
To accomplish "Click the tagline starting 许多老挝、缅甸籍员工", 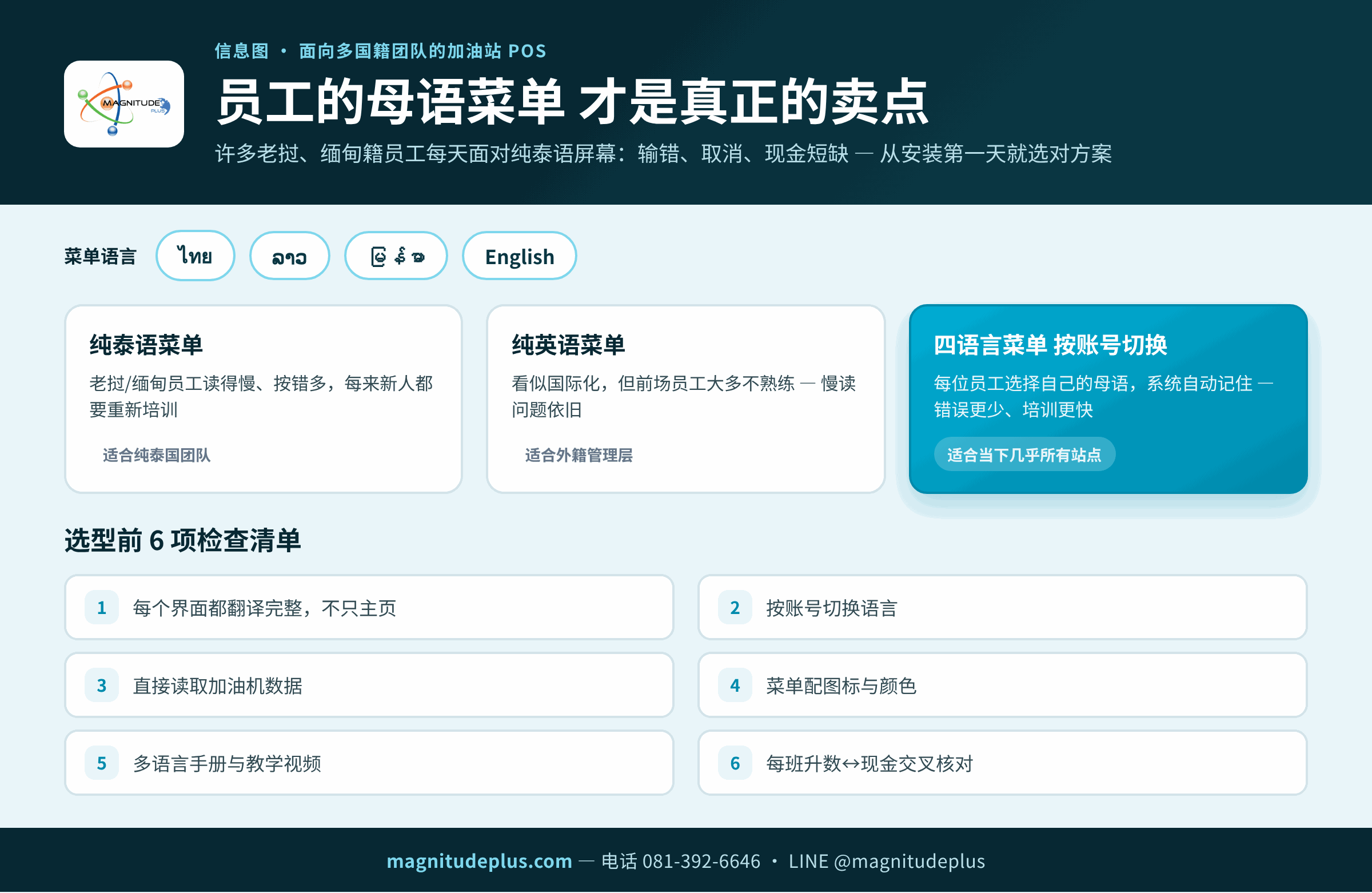I will tap(664, 154).
